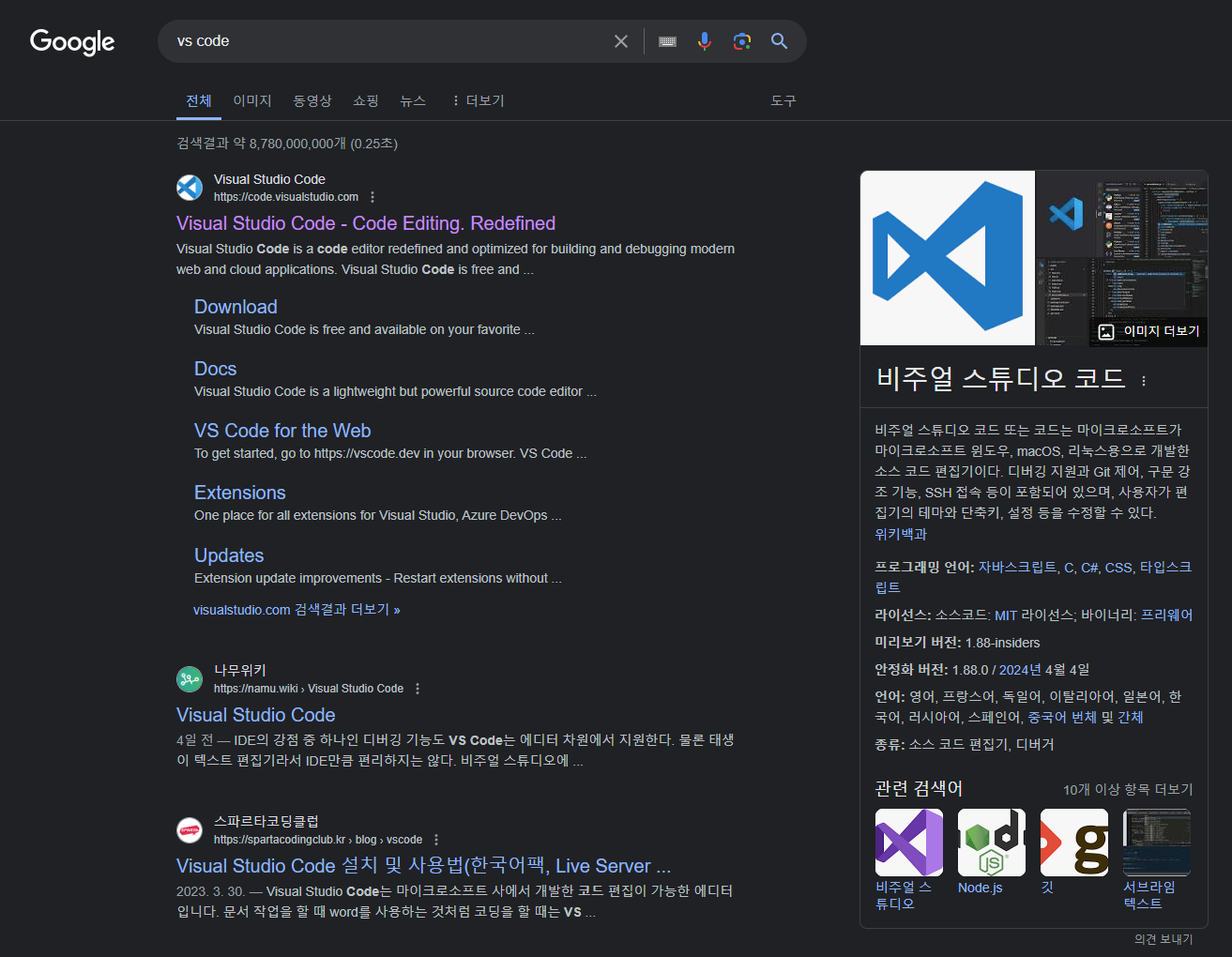Click the large VS Code logo image

948,258
